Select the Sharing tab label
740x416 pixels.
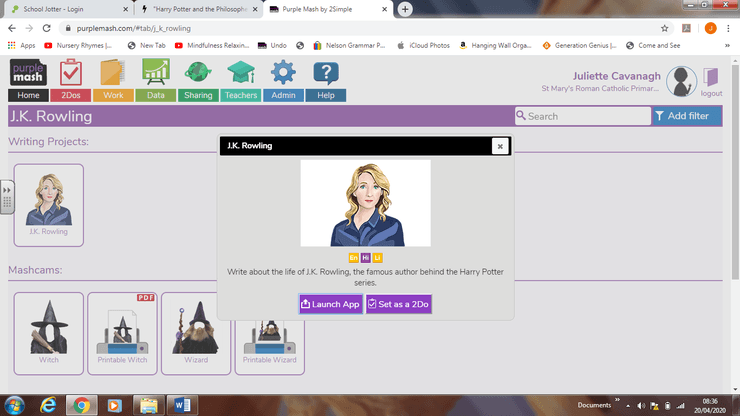coord(198,95)
